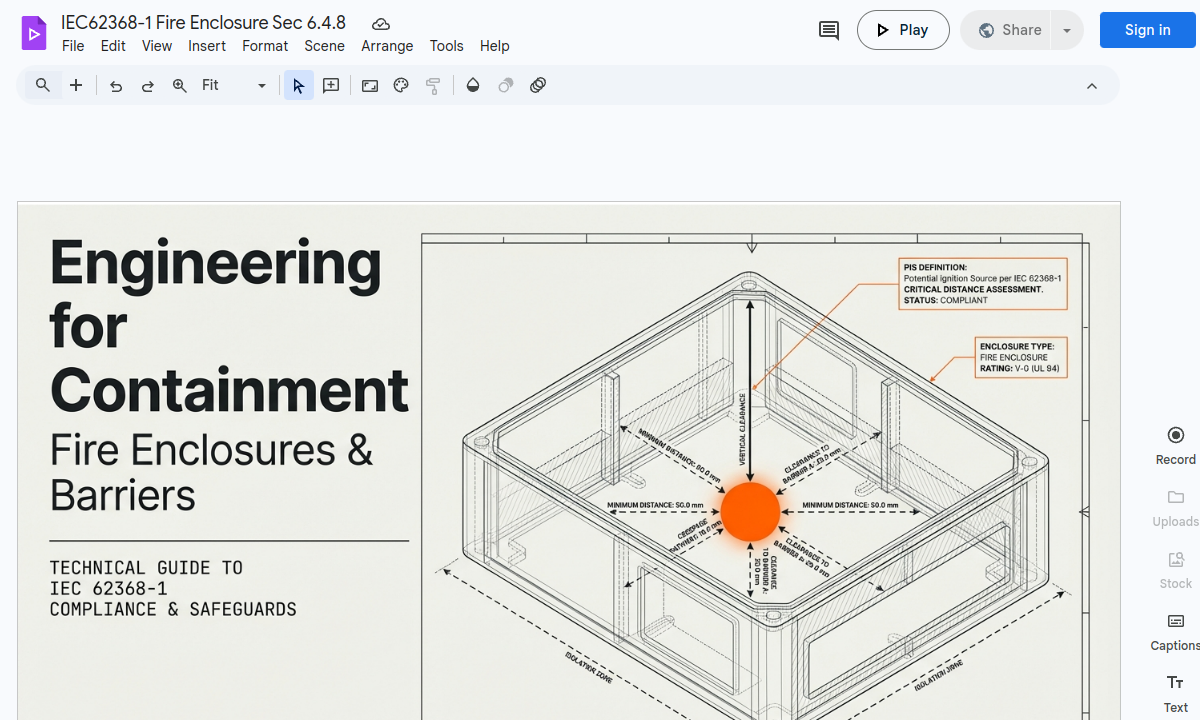Viewport: 1200px width, 720px height.
Task: Select the Record option in the sidebar
Action: tap(1175, 444)
